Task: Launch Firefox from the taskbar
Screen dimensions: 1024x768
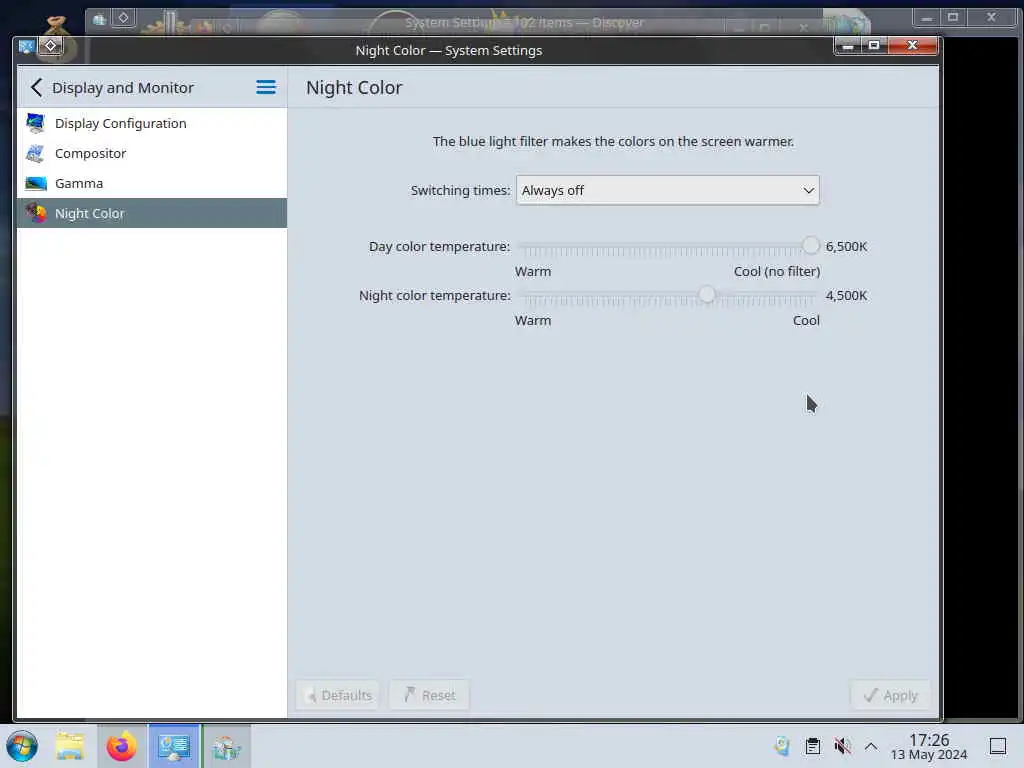Action: pyautogui.click(x=121, y=746)
